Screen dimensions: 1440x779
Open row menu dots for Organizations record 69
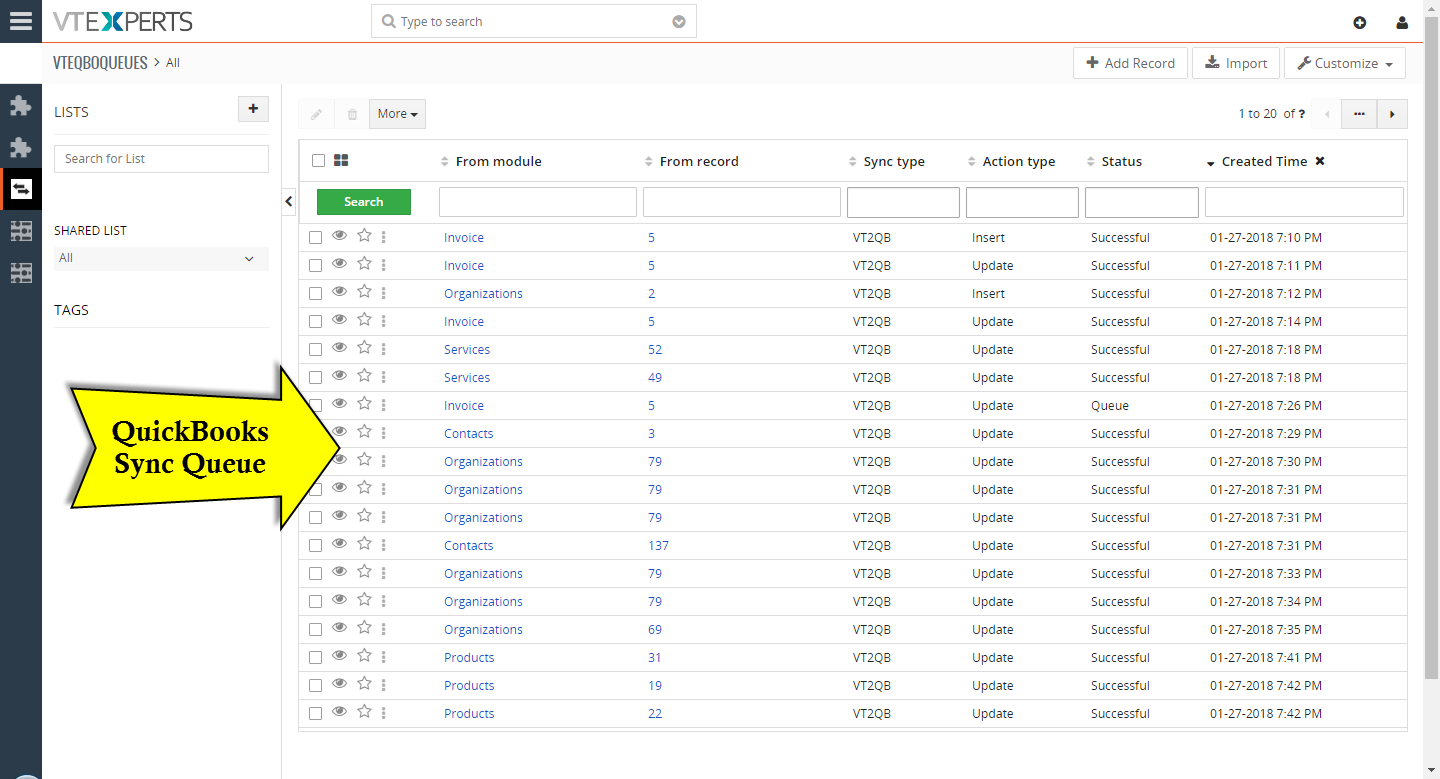[x=384, y=629]
